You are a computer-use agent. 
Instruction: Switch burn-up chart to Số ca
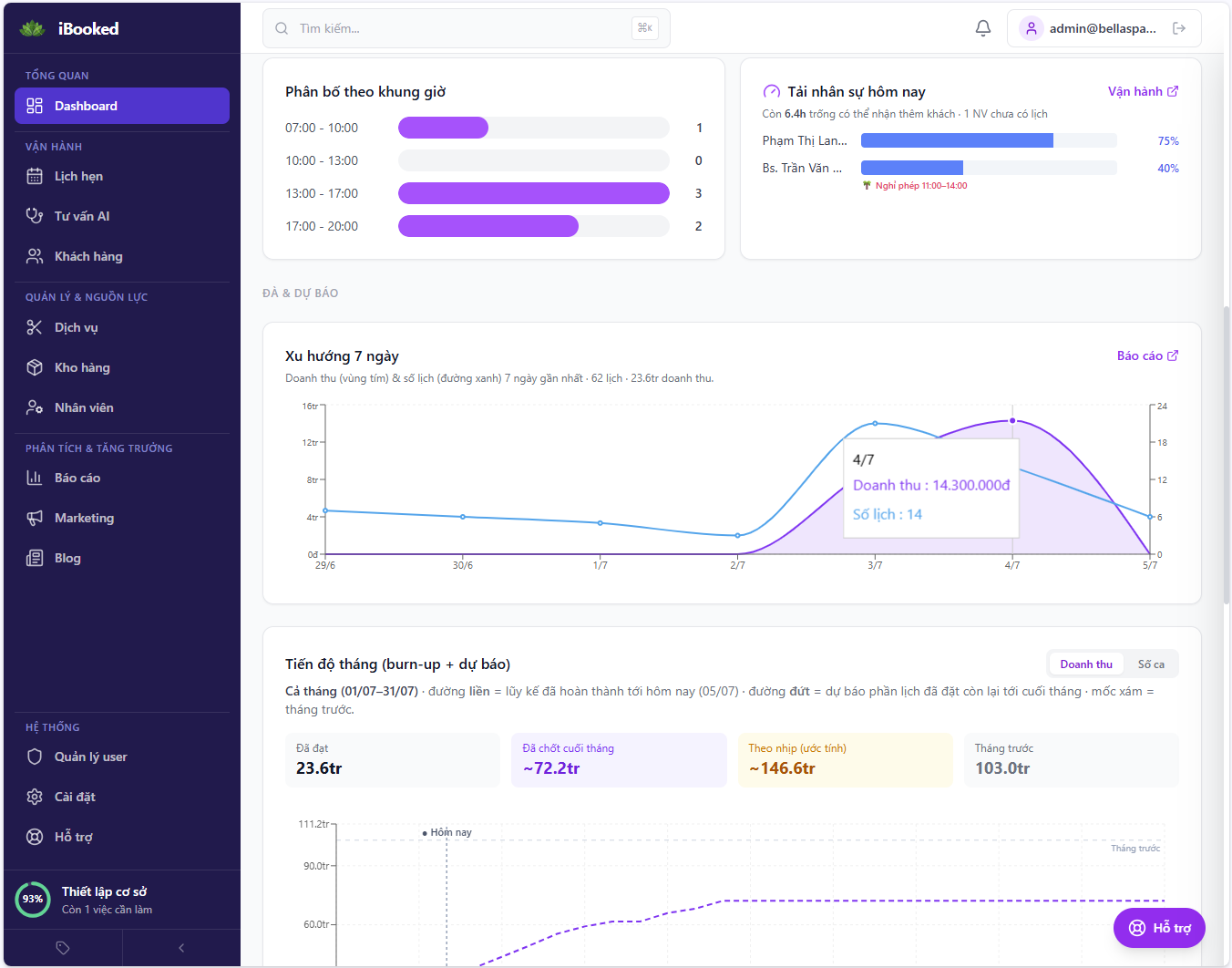(x=1151, y=664)
